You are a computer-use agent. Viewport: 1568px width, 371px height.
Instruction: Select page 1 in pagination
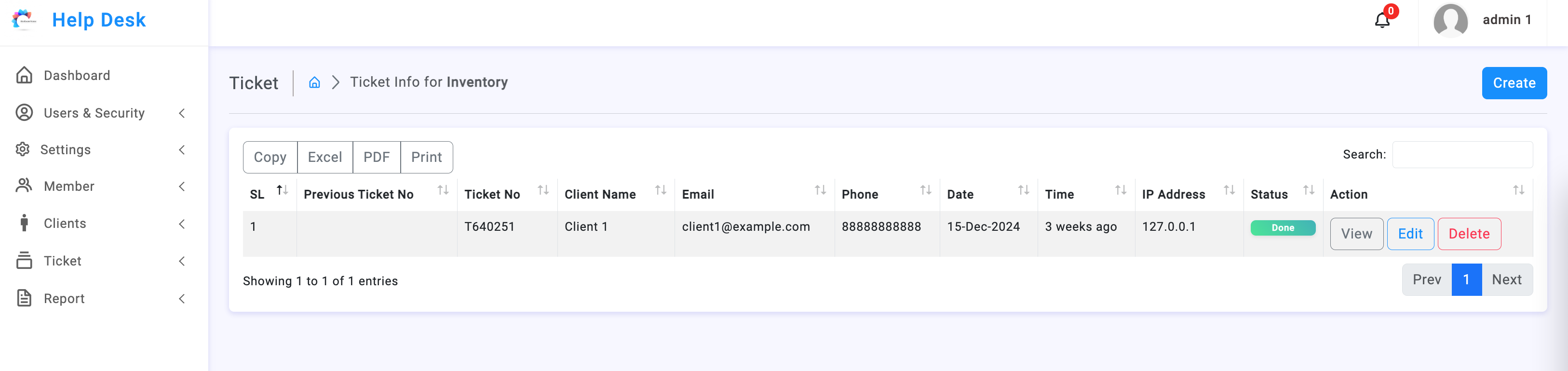tap(1466, 280)
